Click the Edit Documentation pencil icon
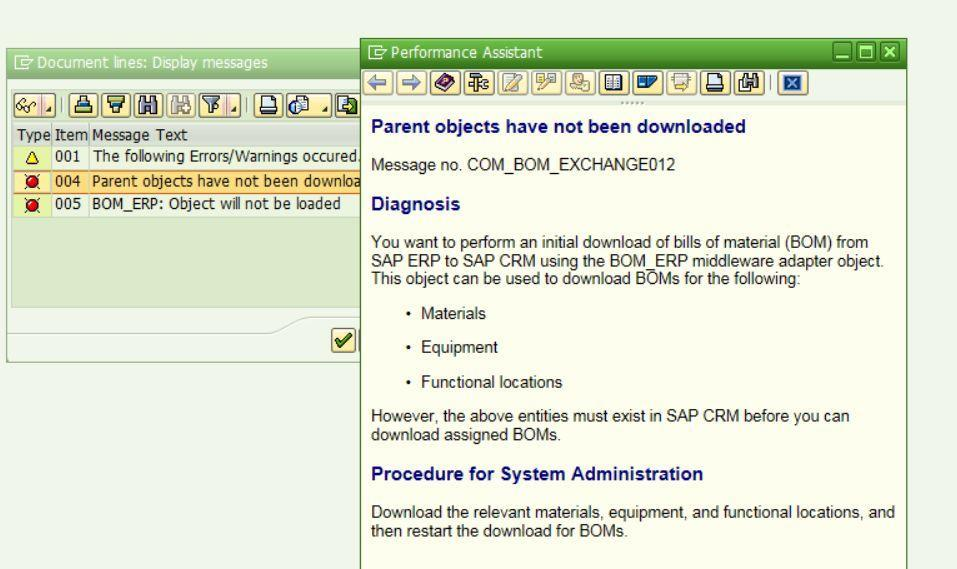The height and width of the screenshot is (569, 957). tap(512, 83)
